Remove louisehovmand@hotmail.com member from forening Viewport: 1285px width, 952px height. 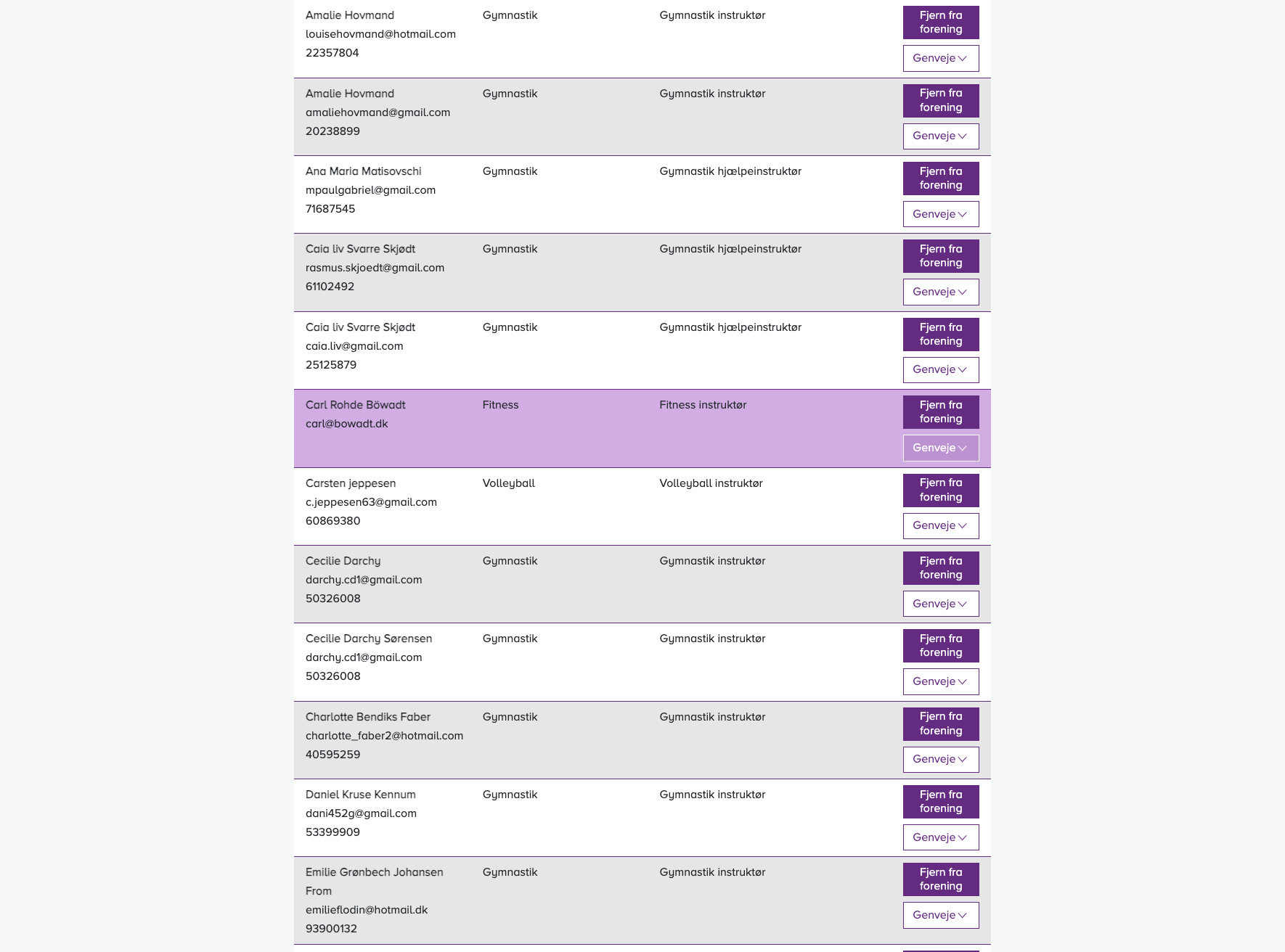click(941, 22)
